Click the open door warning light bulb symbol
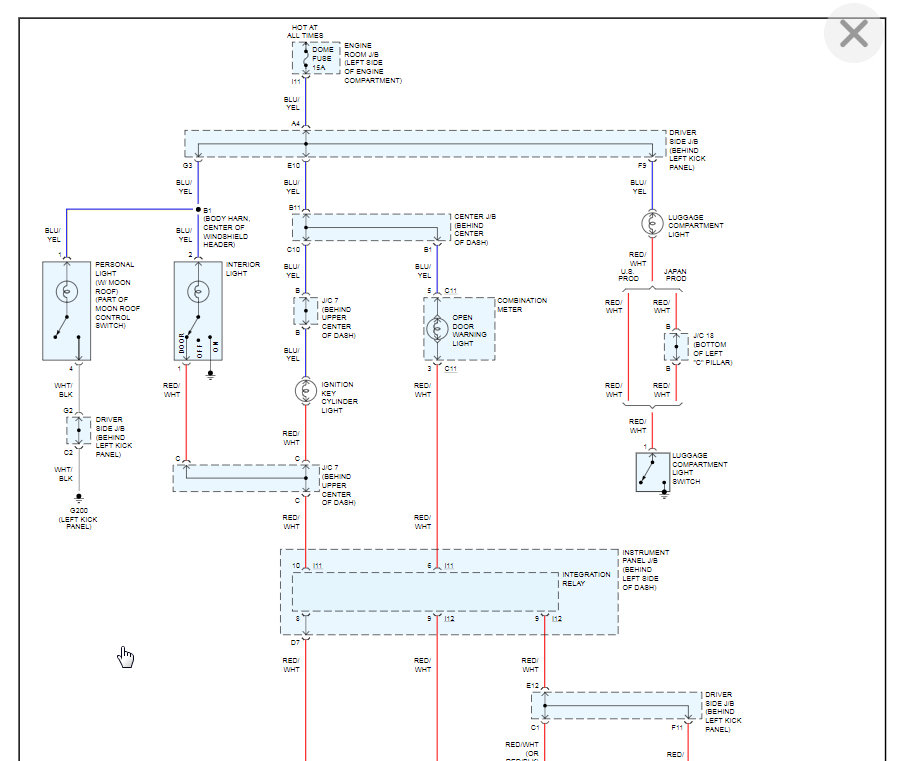The image size is (903, 761). tap(437, 329)
